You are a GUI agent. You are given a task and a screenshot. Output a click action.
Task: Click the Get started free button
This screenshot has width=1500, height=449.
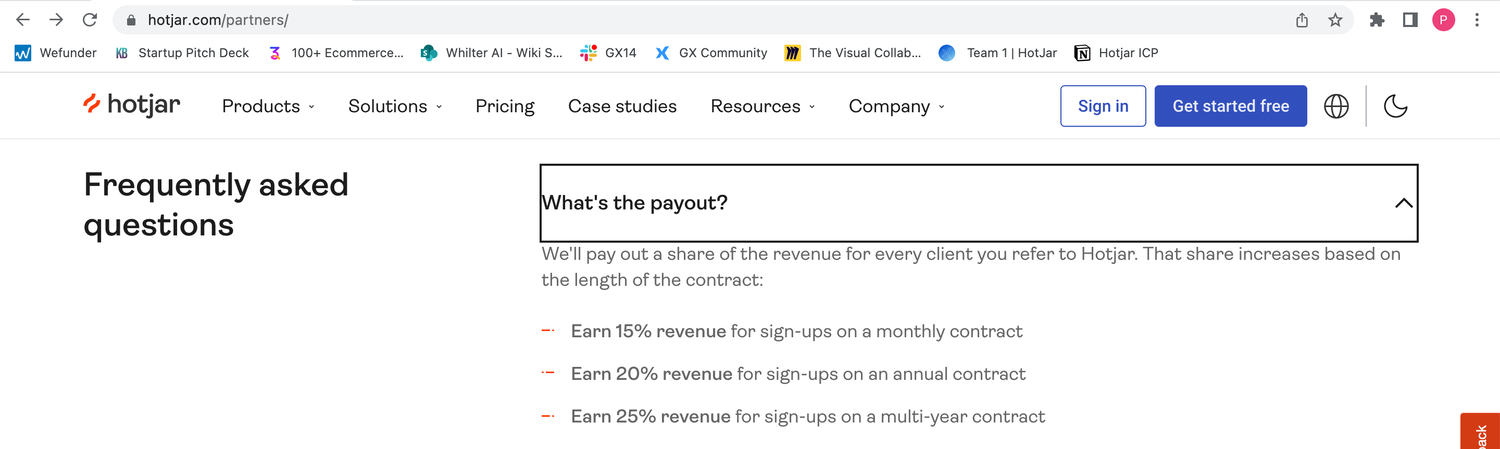pos(1230,106)
